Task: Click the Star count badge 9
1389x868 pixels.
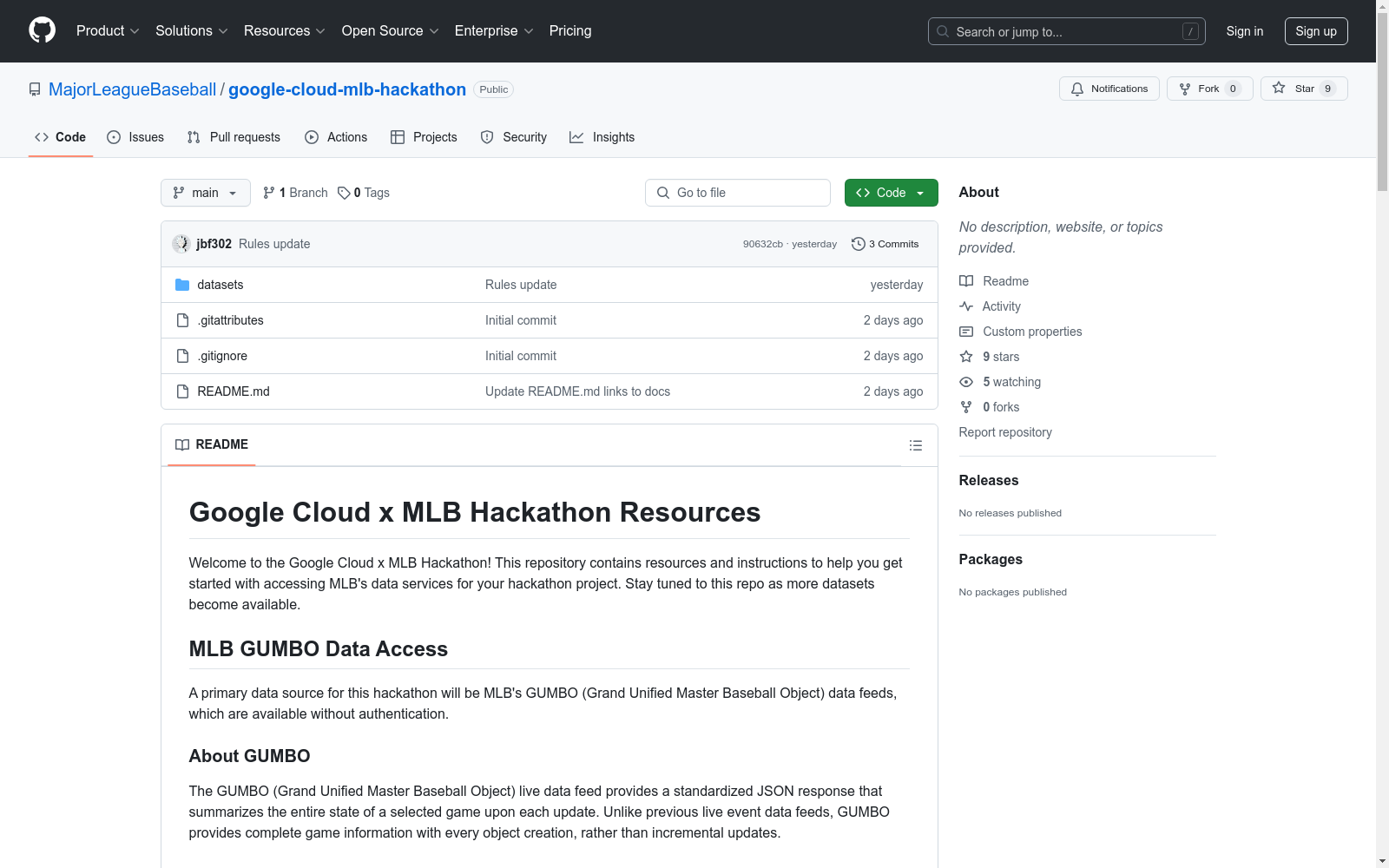Action: tap(1327, 89)
